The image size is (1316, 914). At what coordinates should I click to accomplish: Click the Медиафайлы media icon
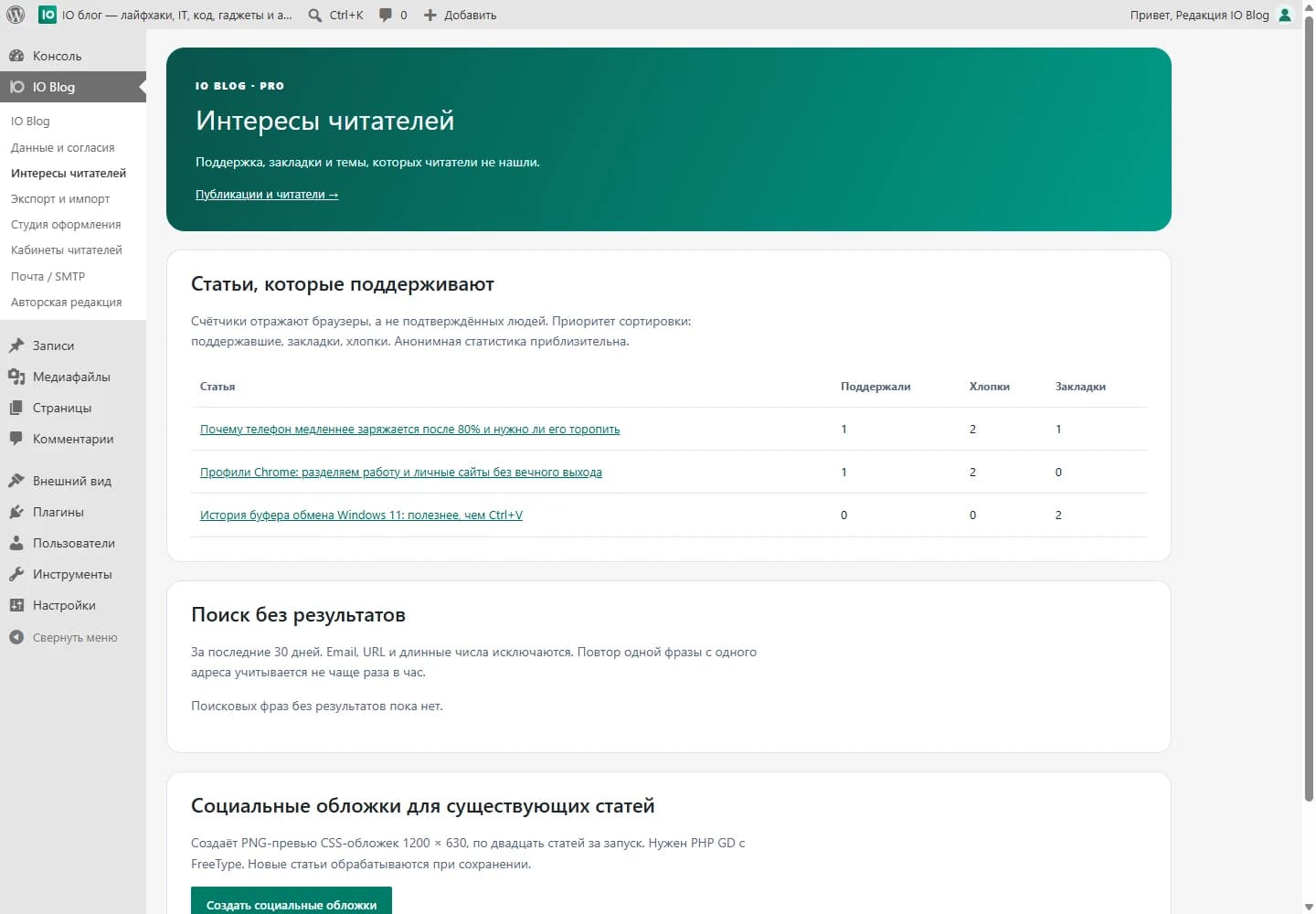(16, 377)
